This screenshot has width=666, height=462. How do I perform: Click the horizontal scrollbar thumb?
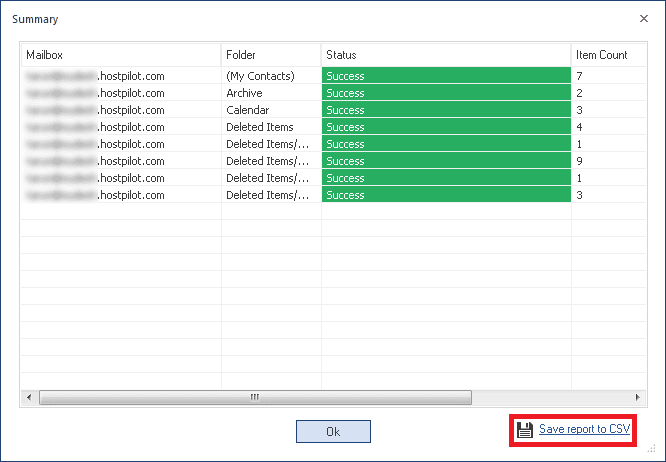click(x=254, y=397)
